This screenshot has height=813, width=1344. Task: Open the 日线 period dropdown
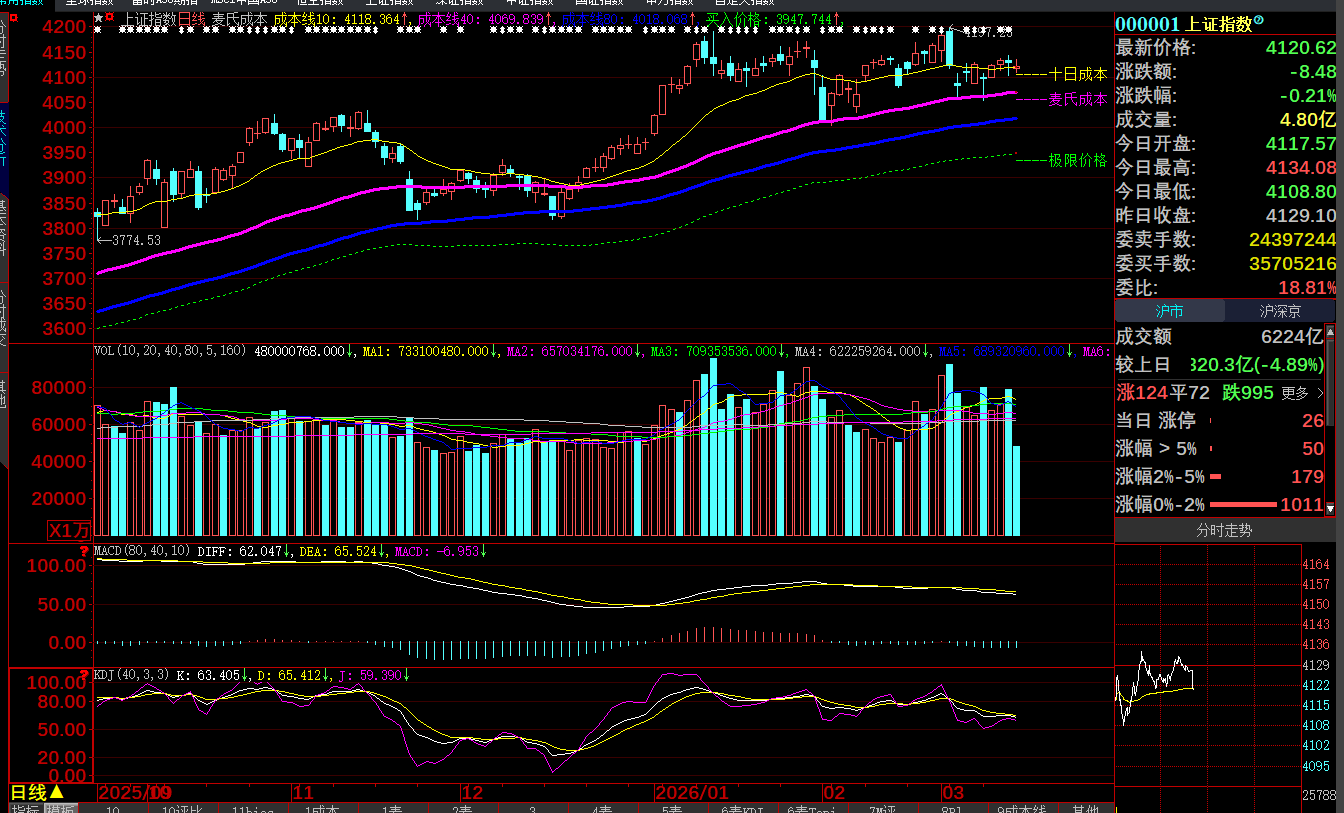click(38, 792)
